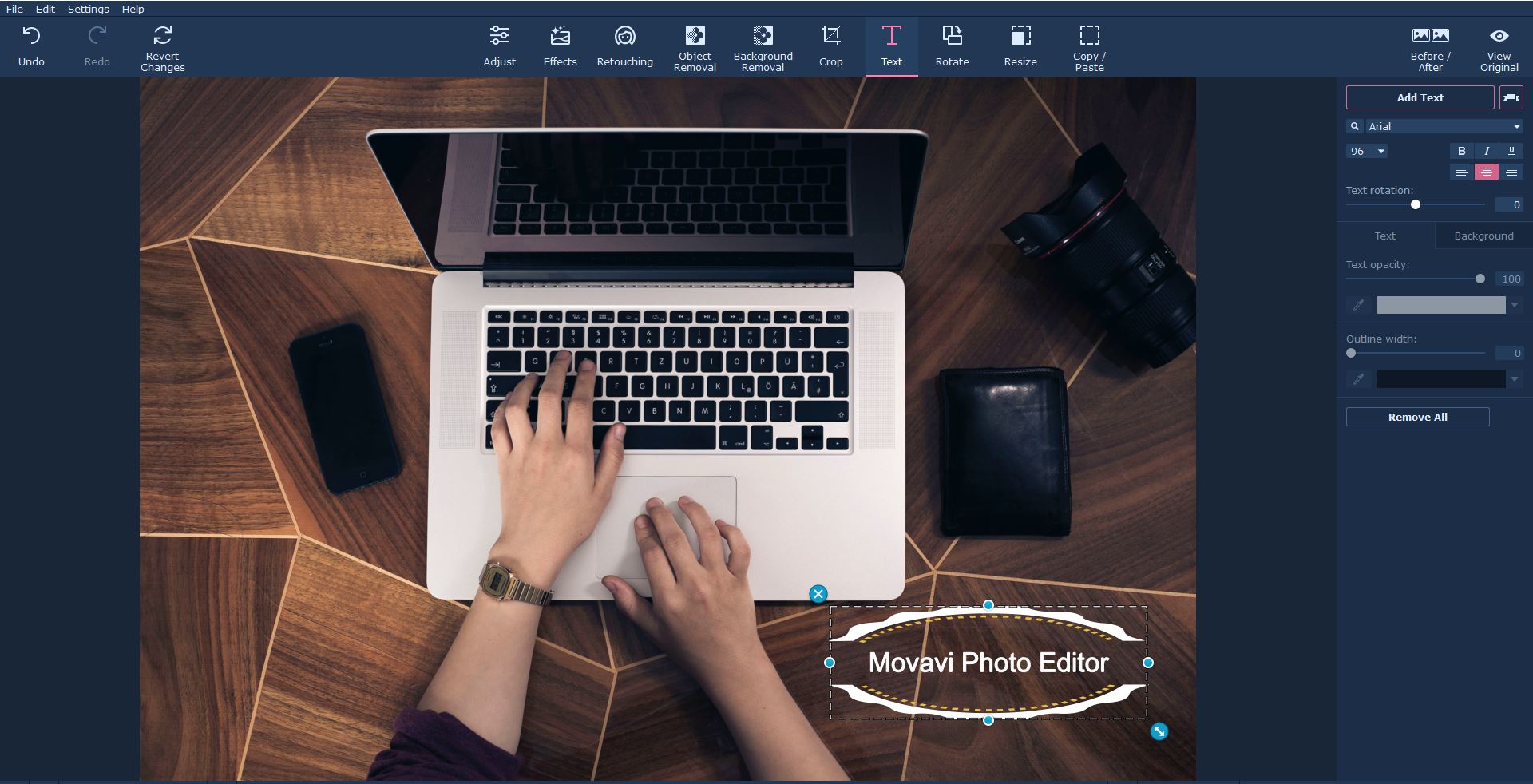1533x784 pixels.
Task: Align text to the center
Action: [x=1486, y=172]
